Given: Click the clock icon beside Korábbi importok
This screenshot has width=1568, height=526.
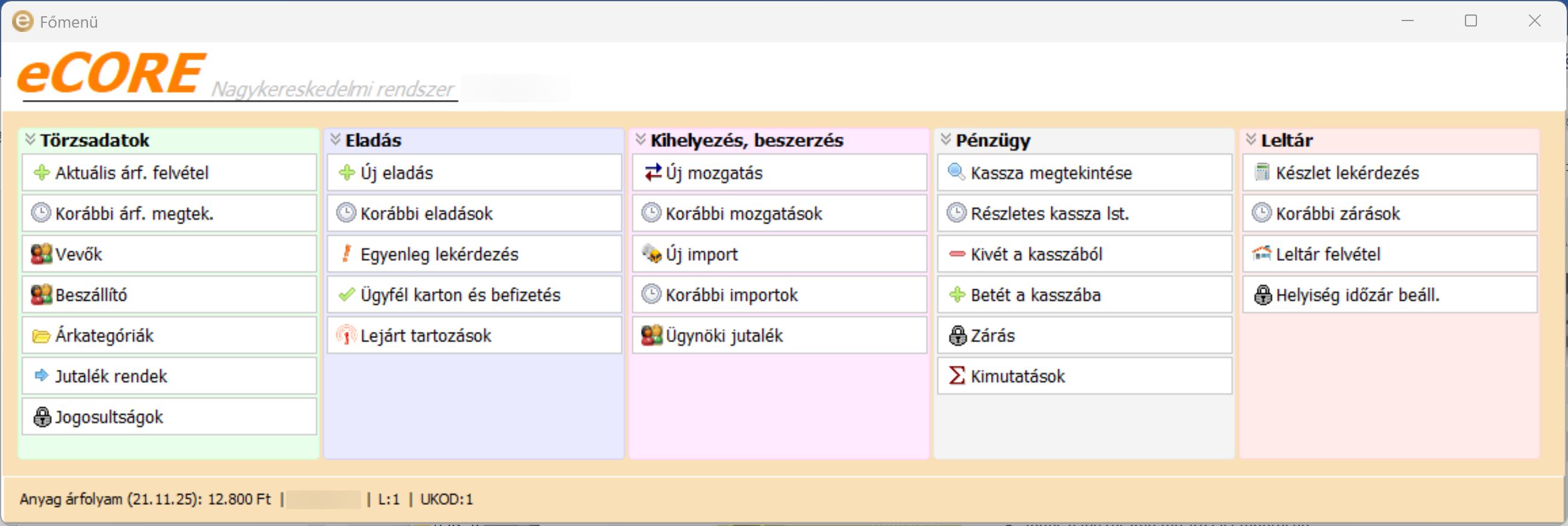Looking at the screenshot, I should click(651, 295).
